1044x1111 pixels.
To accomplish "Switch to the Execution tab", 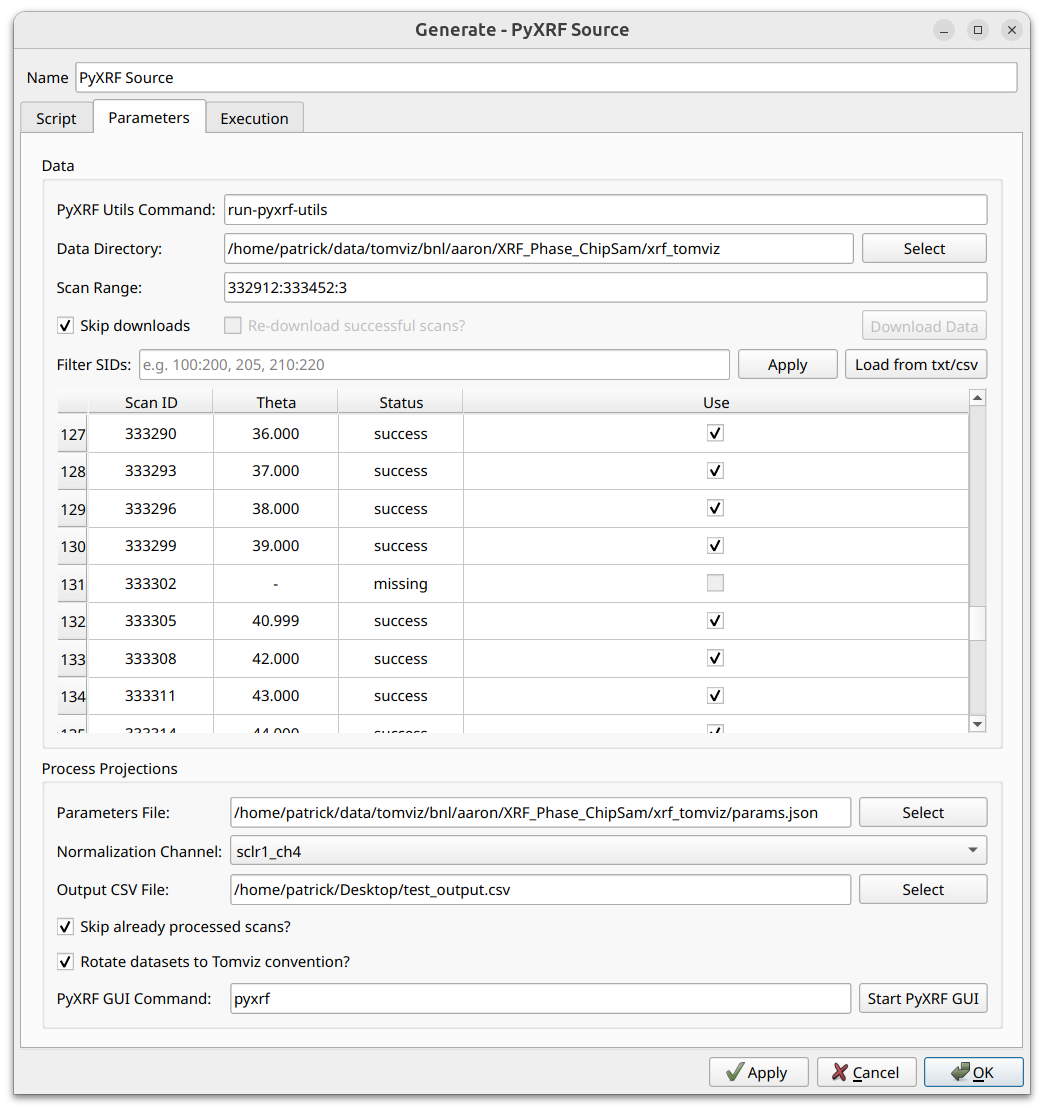I will [x=254, y=118].
